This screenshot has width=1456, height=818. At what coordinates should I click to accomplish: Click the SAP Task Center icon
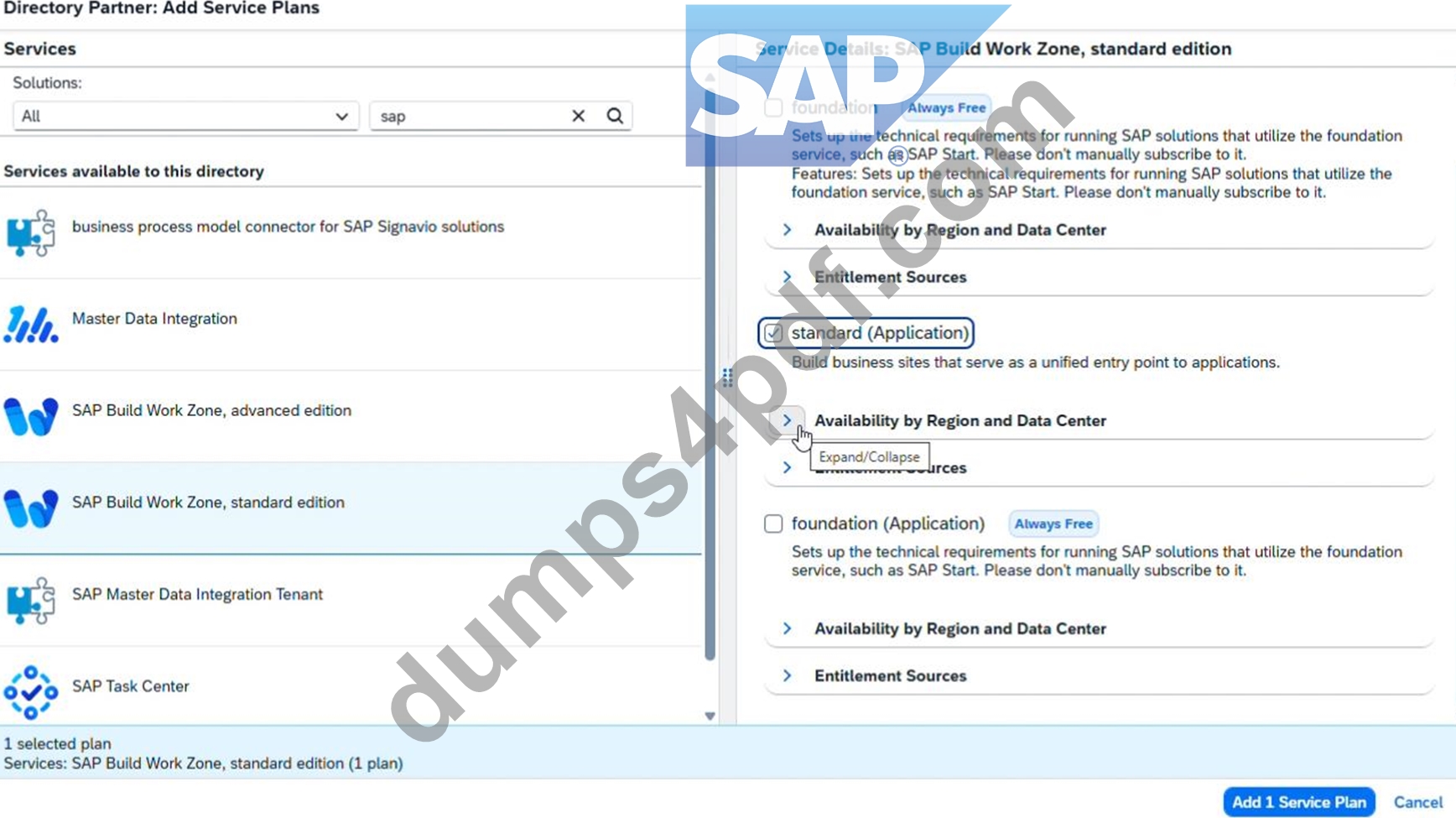tap(31, 692)
